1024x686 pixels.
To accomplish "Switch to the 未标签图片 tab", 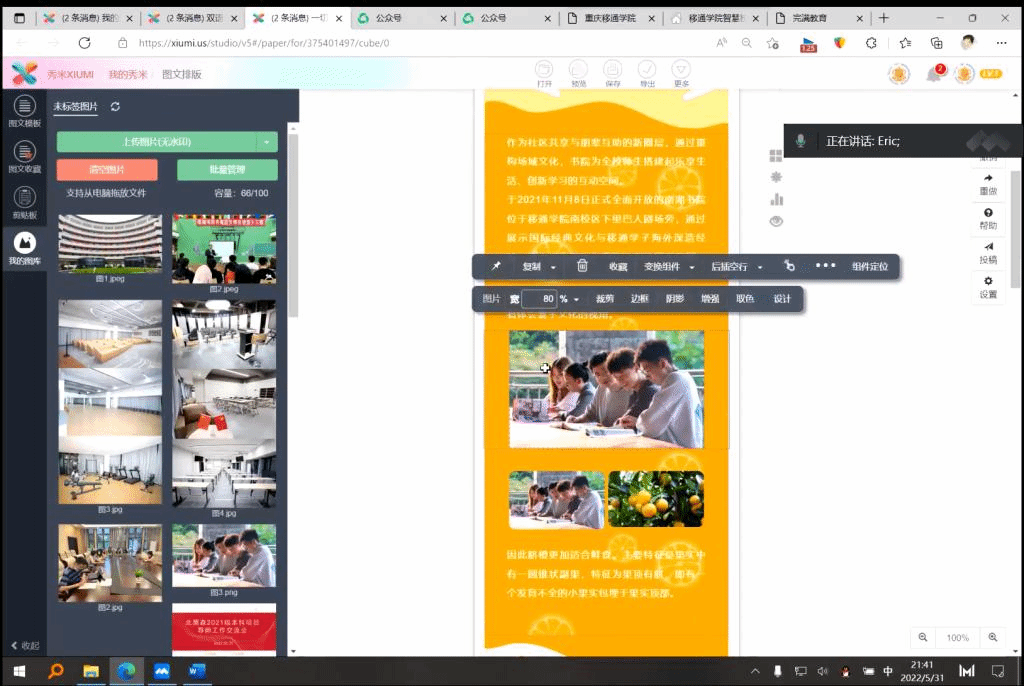I will [75, 107].
